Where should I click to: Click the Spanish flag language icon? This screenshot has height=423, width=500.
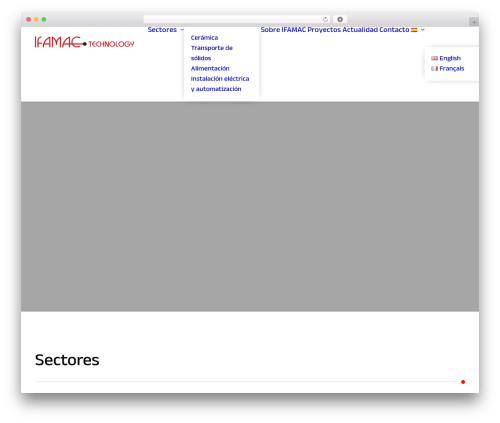click(x=414, y=30)
